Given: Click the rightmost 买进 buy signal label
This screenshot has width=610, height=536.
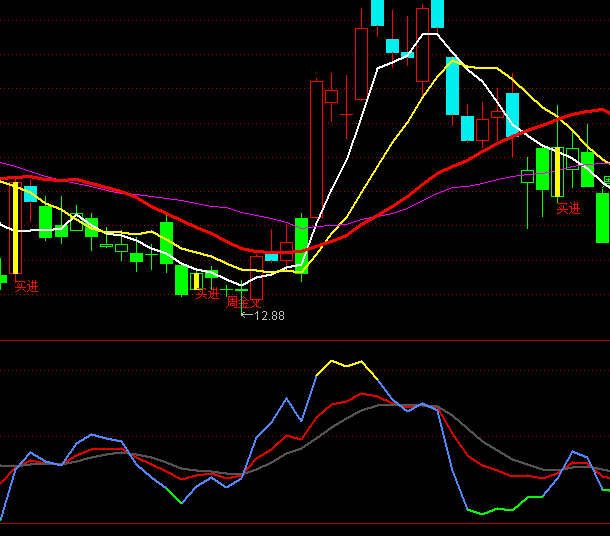Looking at the screenshot, I should point(568,209).
